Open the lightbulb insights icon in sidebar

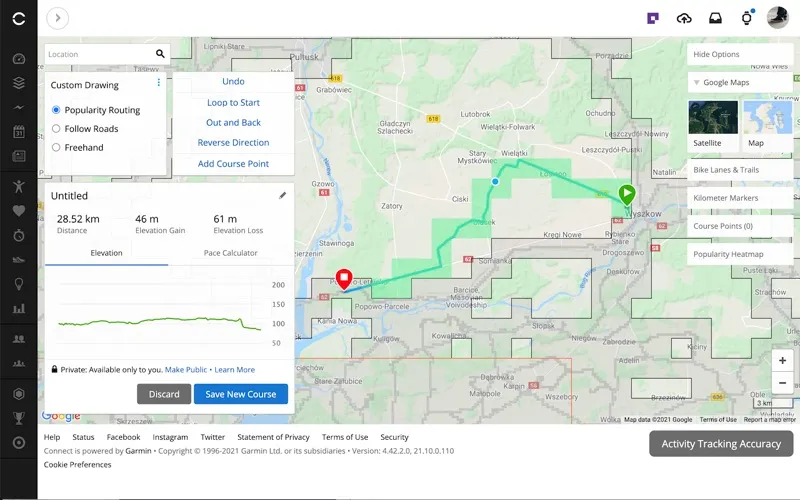click(x=19, y=284)
